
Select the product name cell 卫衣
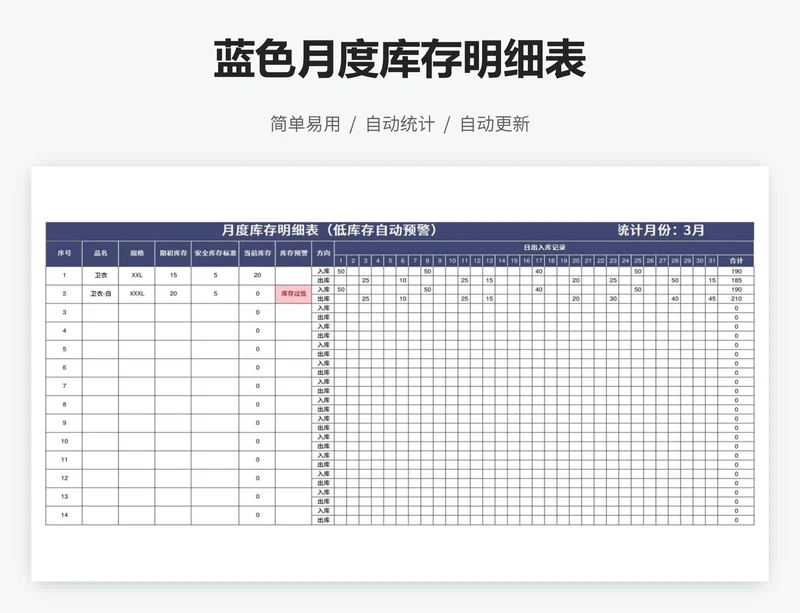101,276
